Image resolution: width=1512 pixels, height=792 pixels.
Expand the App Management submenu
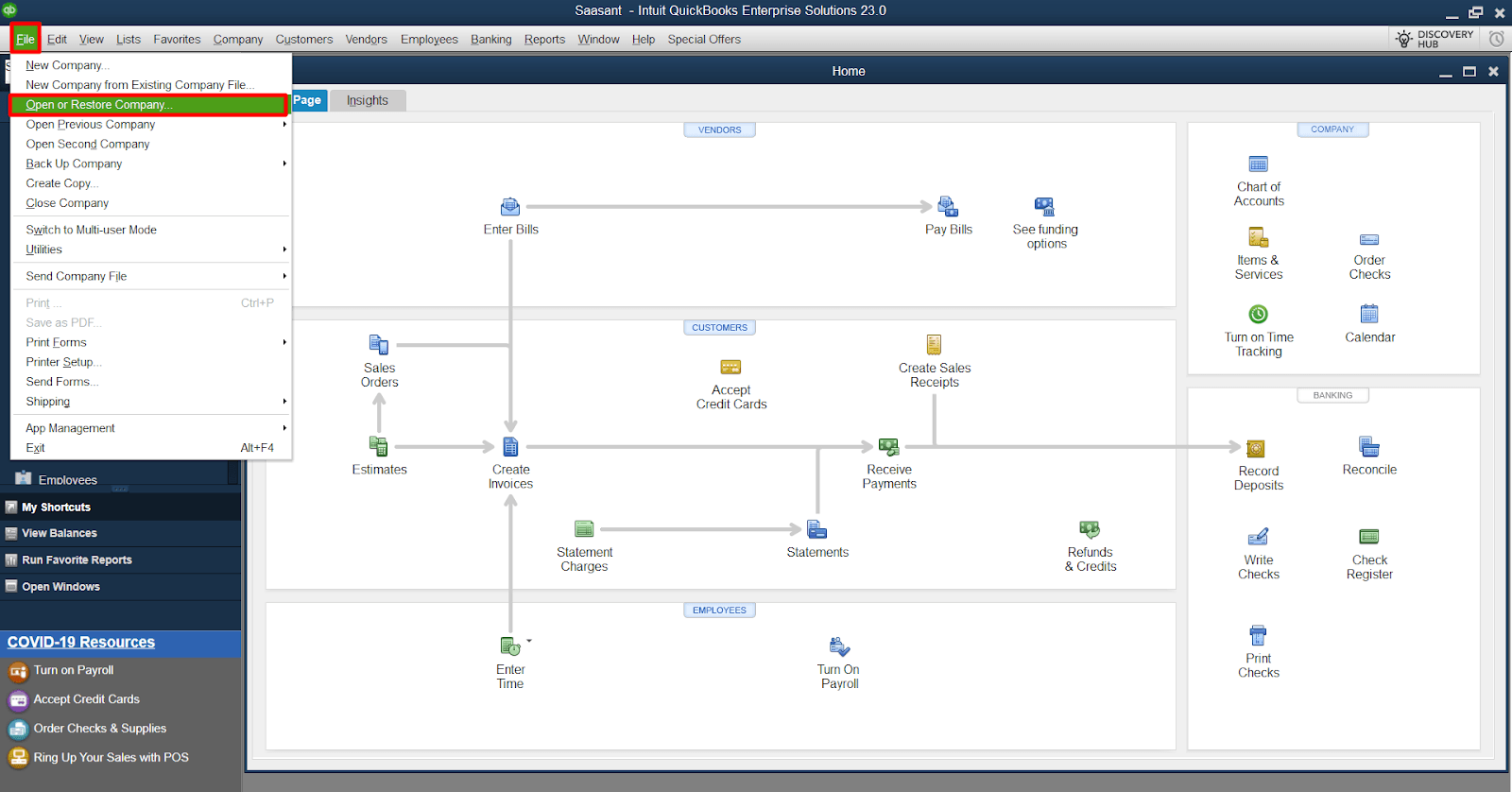pyautogui.click(x=284, y=428)
